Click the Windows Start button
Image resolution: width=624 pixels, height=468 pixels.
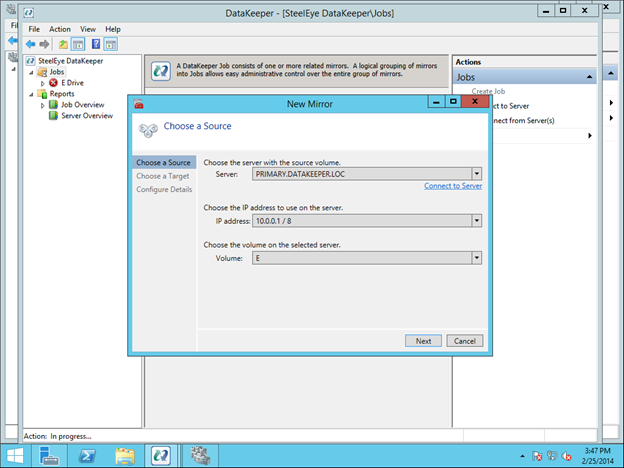[14, 455]
